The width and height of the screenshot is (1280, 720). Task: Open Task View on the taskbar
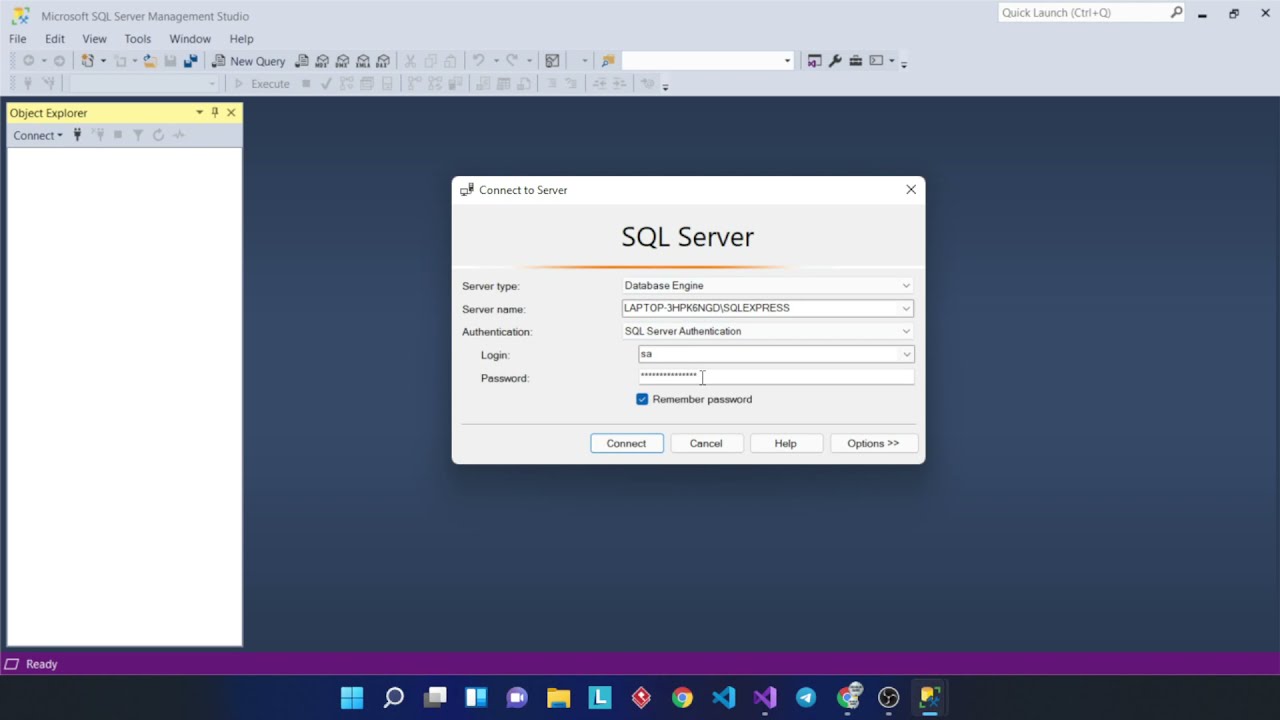pos(435,698)
